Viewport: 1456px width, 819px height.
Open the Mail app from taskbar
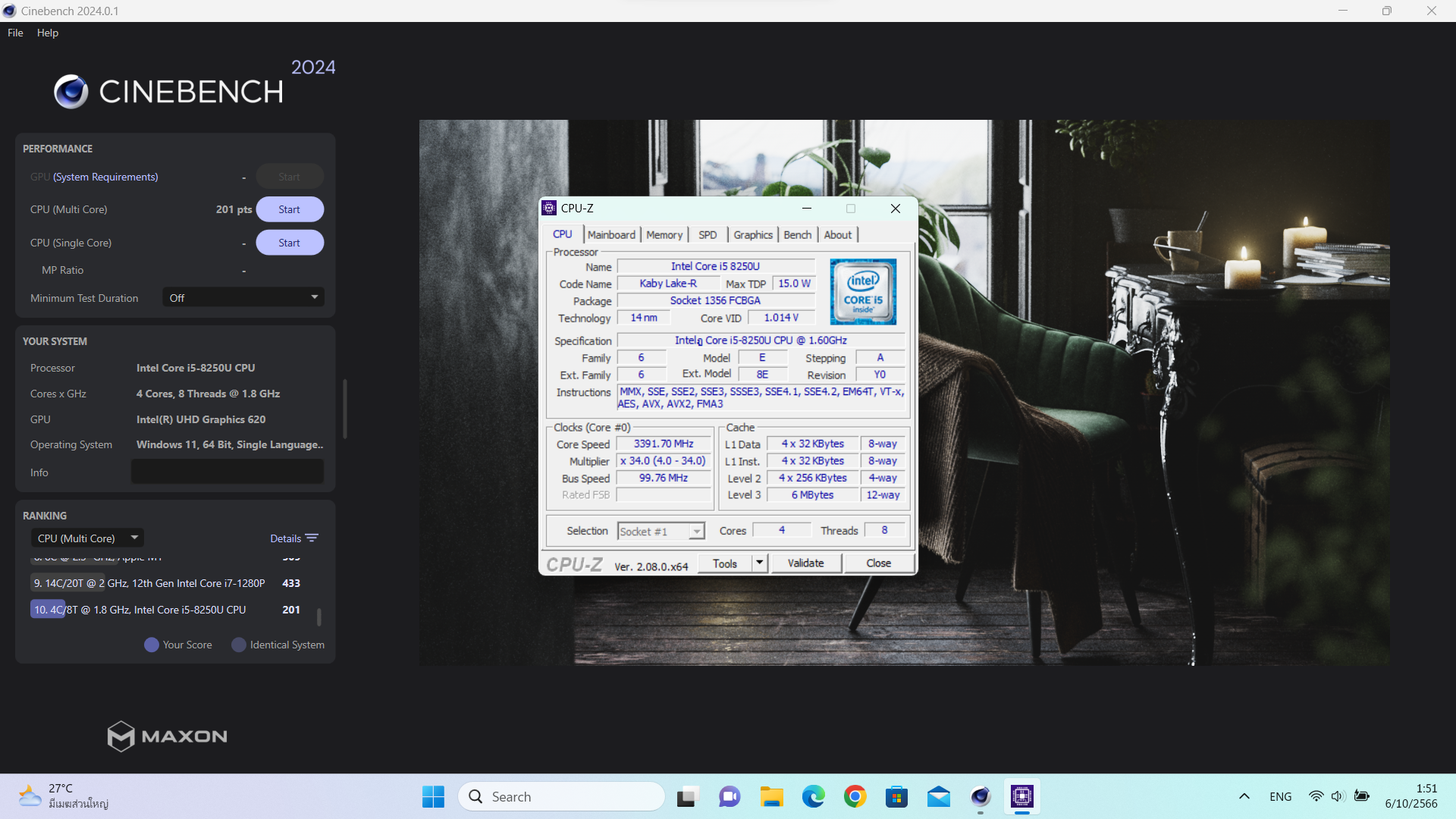(939, 796)
